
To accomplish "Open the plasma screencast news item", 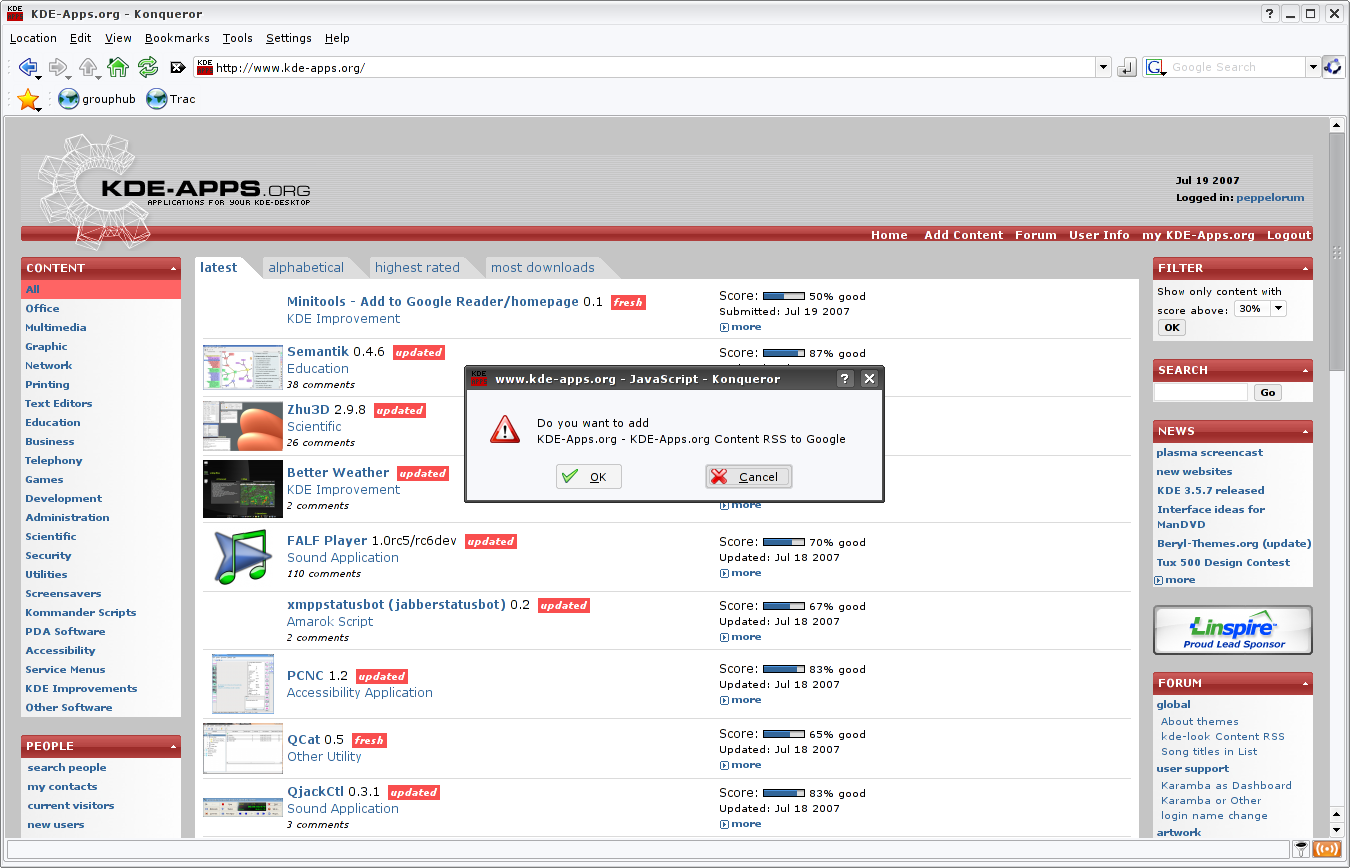I will [1209, 453].
